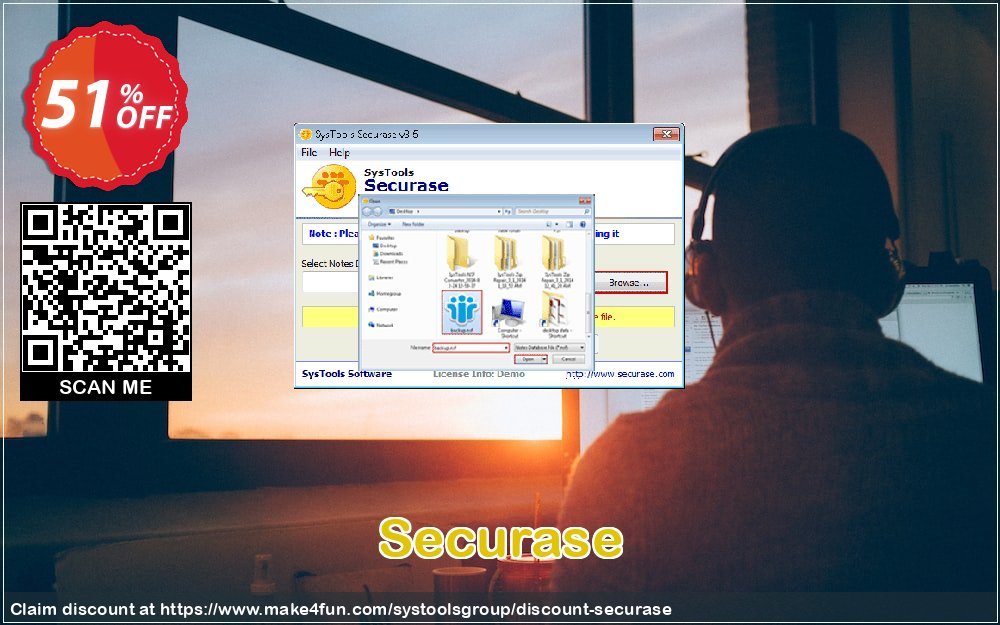Select the backup.nsf Lotus Notes file
1000x625 pixels.
pyautogui.click(x=462, y=312)
